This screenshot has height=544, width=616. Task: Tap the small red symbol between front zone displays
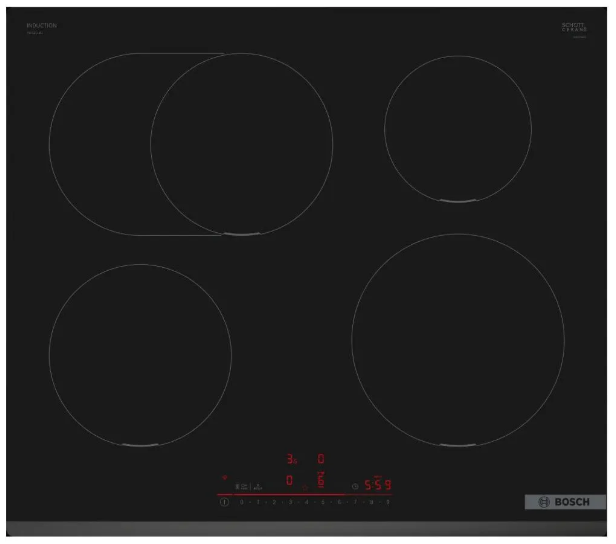coord(306,487)
